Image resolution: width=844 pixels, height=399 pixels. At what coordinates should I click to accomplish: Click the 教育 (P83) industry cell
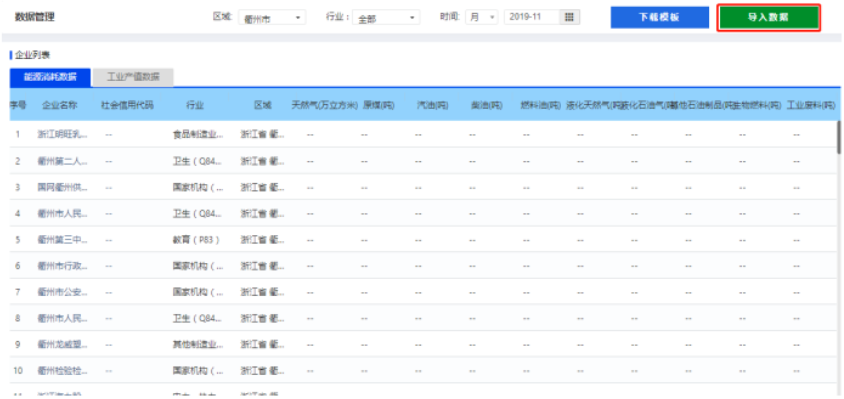(196, 240)
